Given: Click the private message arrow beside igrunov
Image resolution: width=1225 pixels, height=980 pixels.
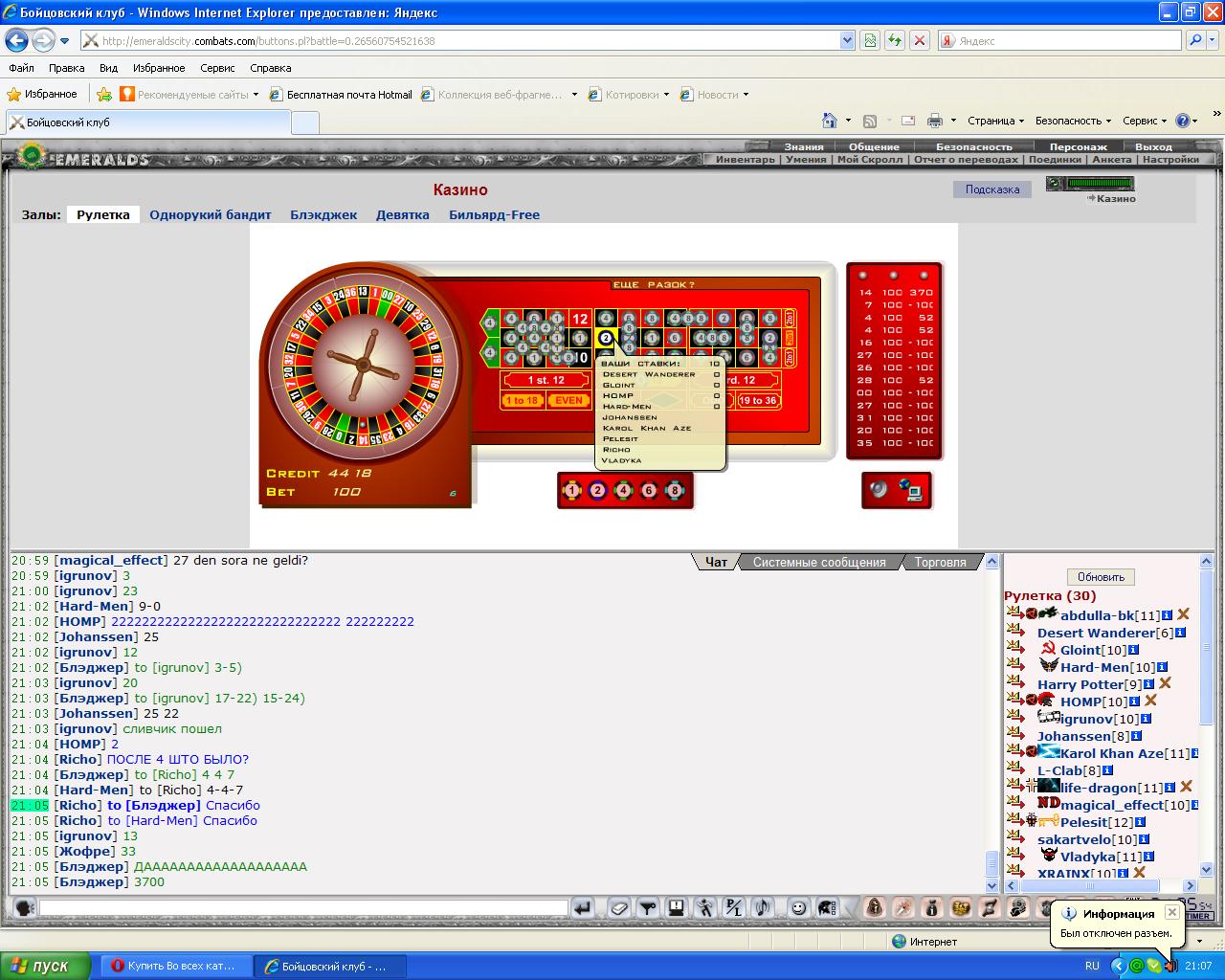Looking at the screenshot, I should [x=1014, y=718].
